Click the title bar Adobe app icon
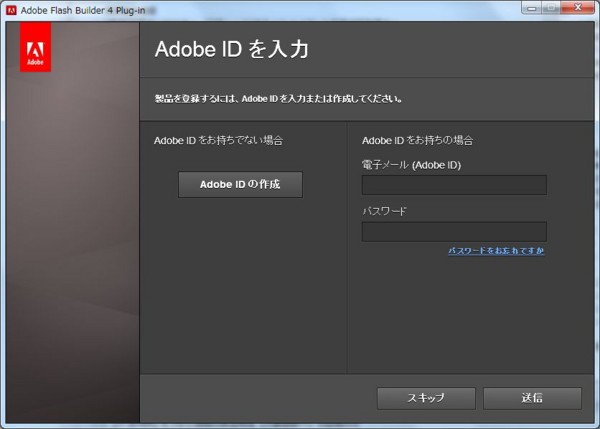Image resolution: width=600 pixels, height=429 pixels. [11, 10]
